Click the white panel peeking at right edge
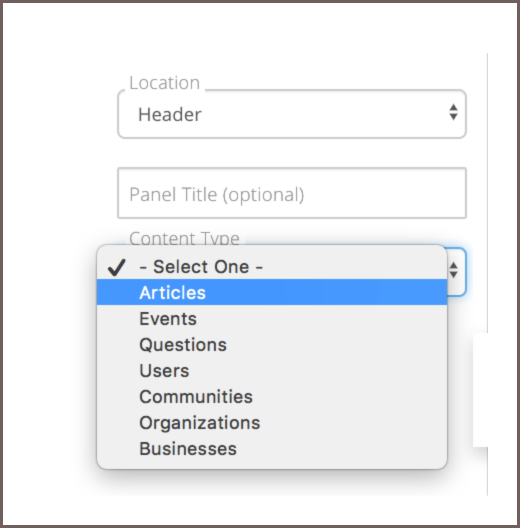Viewport: 520px width, 528px height. point(480,390)
